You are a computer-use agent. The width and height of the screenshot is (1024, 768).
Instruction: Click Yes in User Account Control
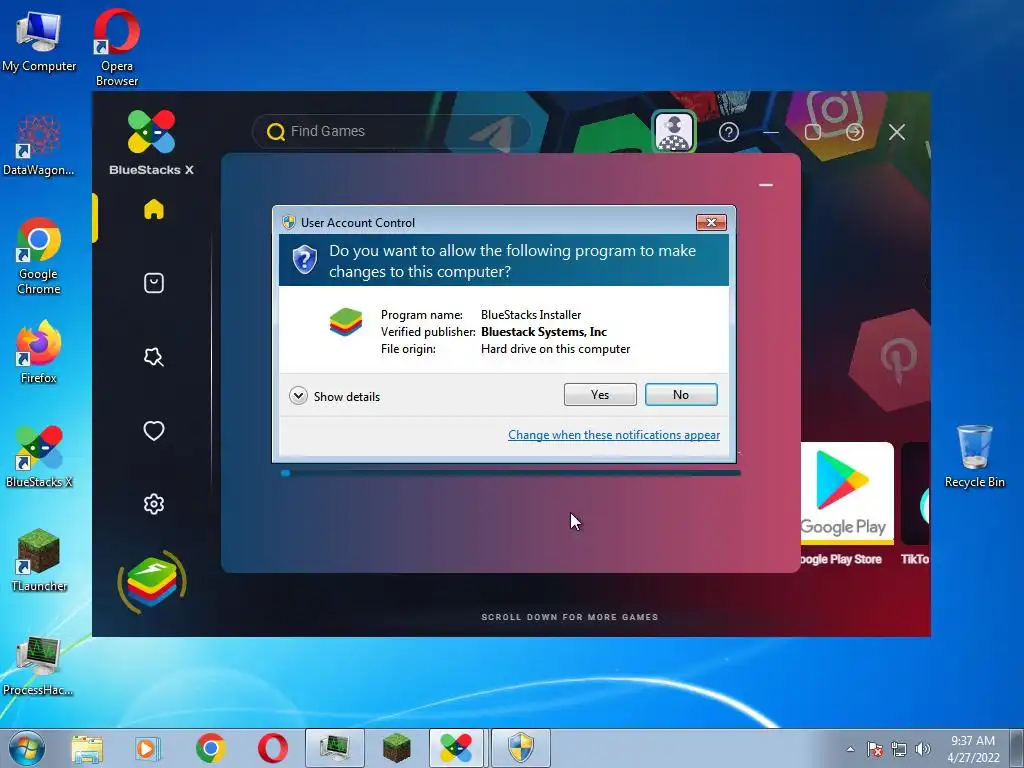pos(600,394)
